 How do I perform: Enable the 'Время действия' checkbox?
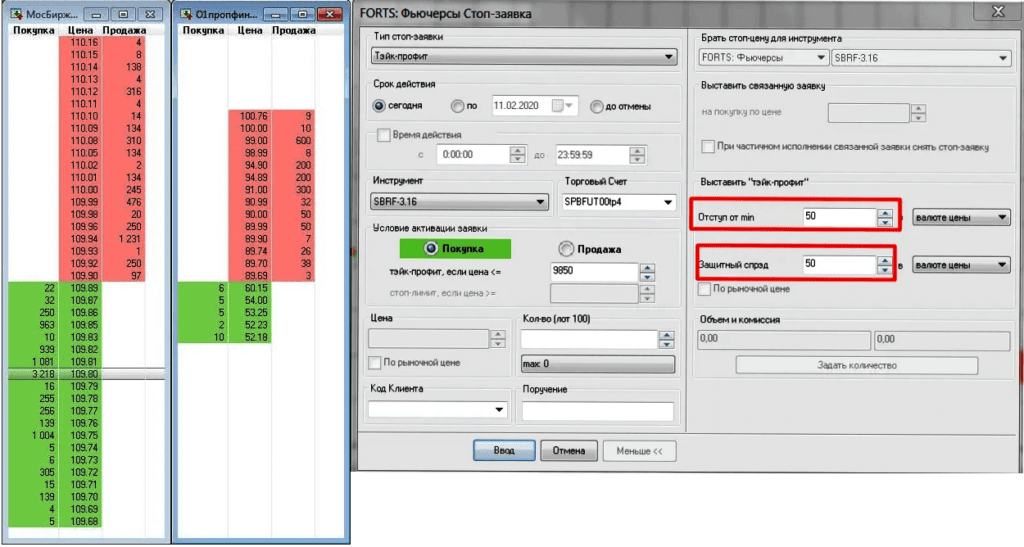384,135
